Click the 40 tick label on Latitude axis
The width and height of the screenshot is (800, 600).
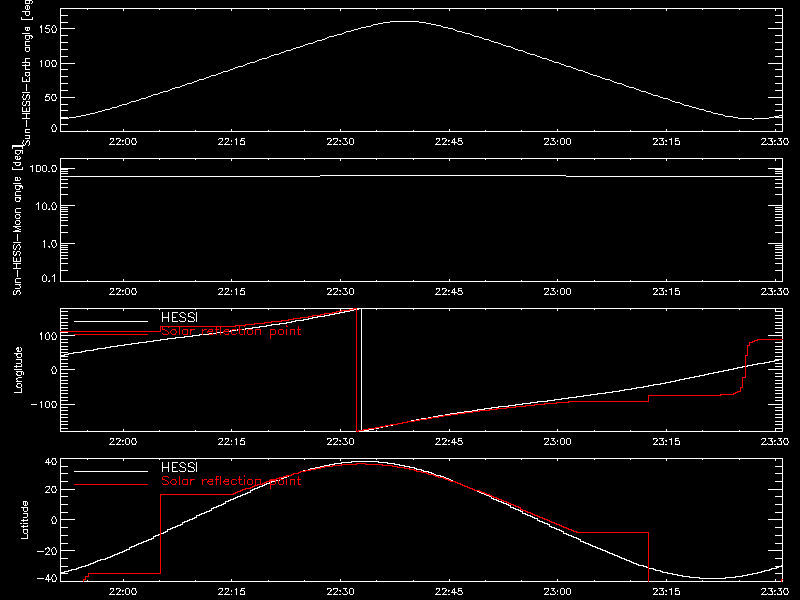[x=51, y=462]
